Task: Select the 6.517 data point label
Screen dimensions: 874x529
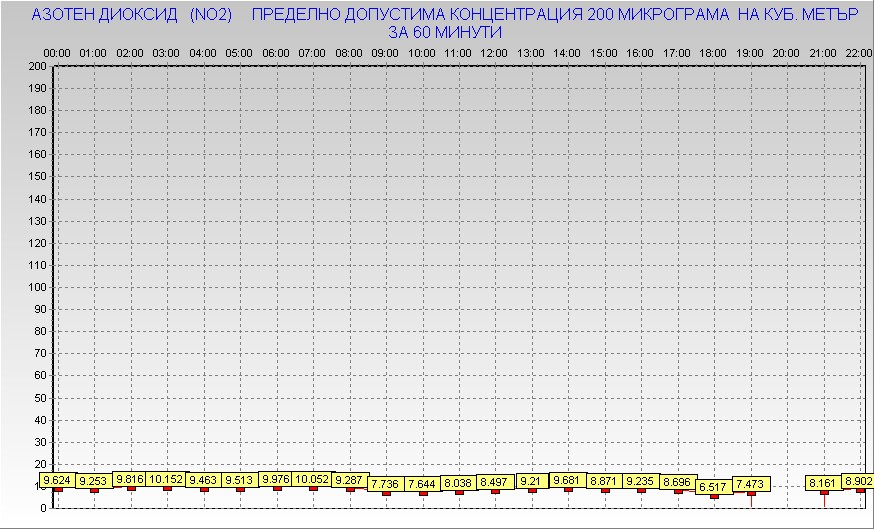Action: tap(713, 487)
